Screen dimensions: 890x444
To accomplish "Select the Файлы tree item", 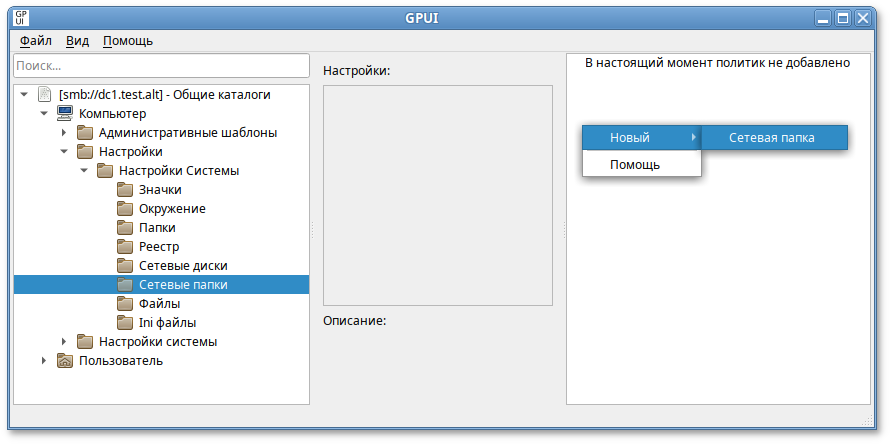I will click(x=160, y=304).
